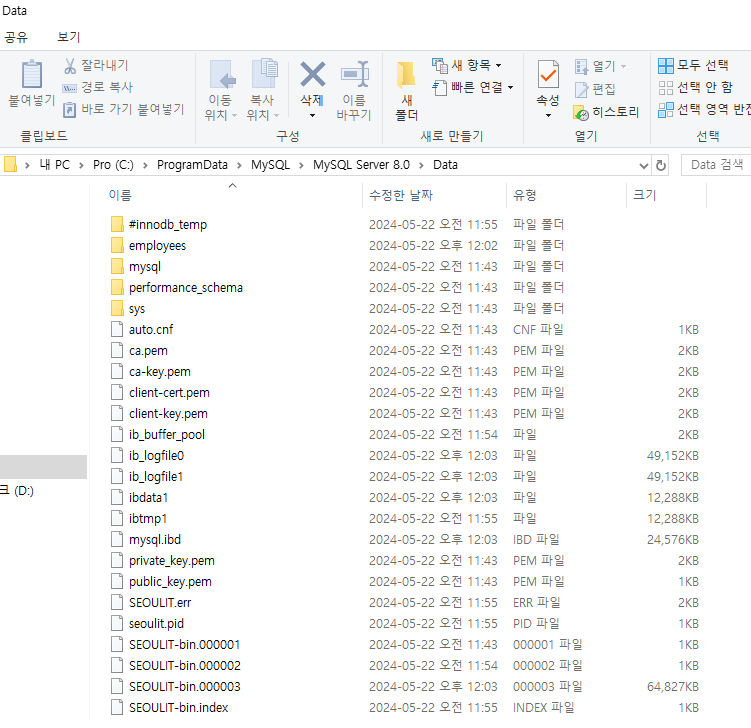Select the ca-key.pem file
This screenshot has width=751, height=728.
click(x=150, y=372)
